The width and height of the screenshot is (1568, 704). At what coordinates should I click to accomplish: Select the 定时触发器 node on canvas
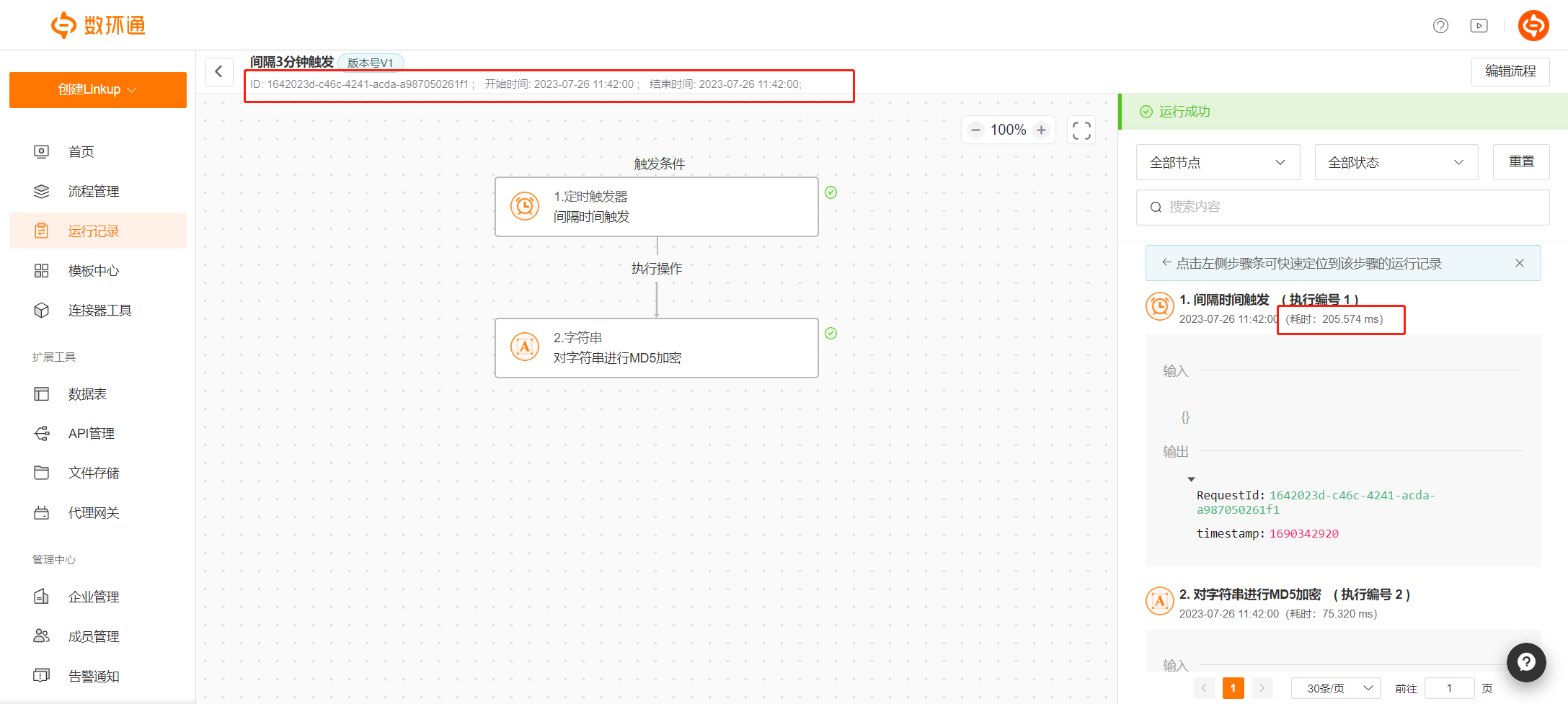[x=656, y=207]
